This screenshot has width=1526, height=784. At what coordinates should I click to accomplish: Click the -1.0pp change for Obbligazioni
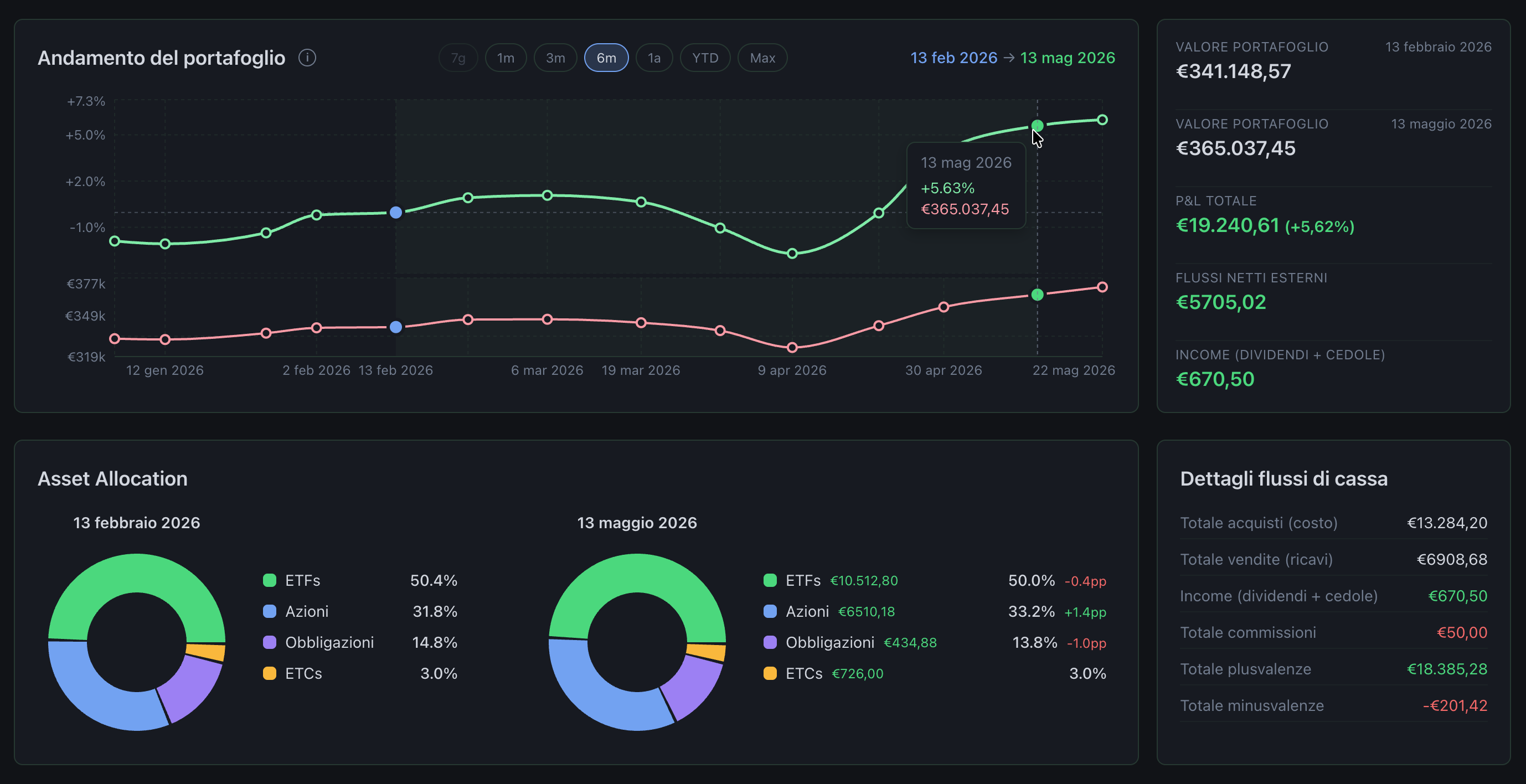tap(1086, 643)
